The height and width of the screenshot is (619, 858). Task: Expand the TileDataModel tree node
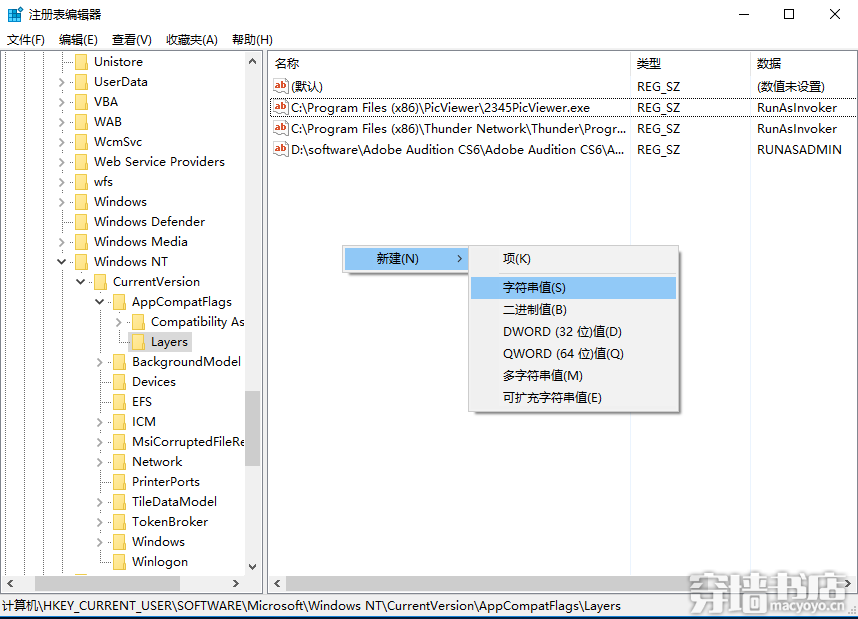click(x=100, y=502)
